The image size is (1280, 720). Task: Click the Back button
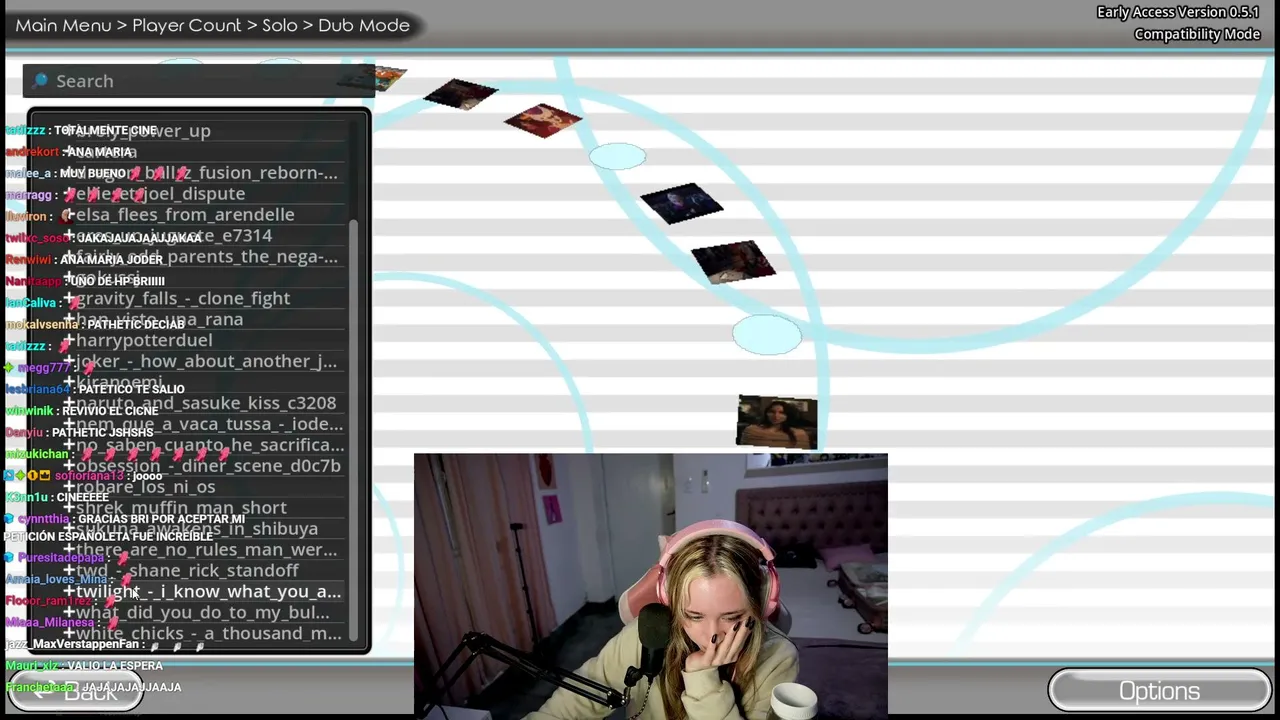(75, 691)
